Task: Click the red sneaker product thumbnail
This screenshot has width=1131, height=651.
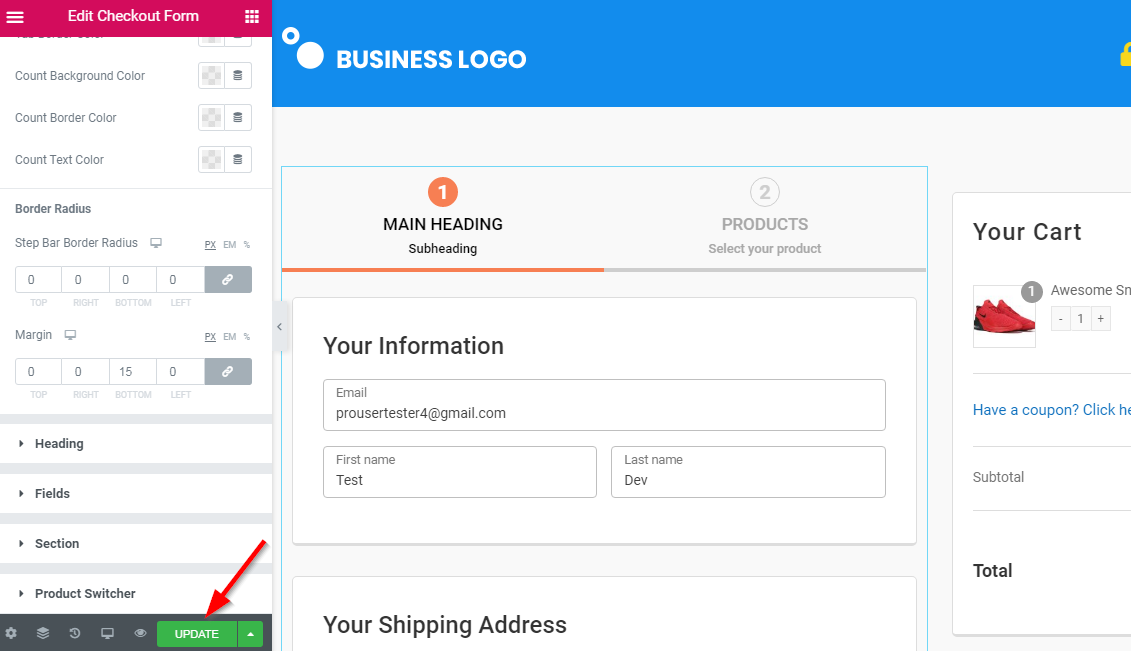Action: pos(1004,316)
